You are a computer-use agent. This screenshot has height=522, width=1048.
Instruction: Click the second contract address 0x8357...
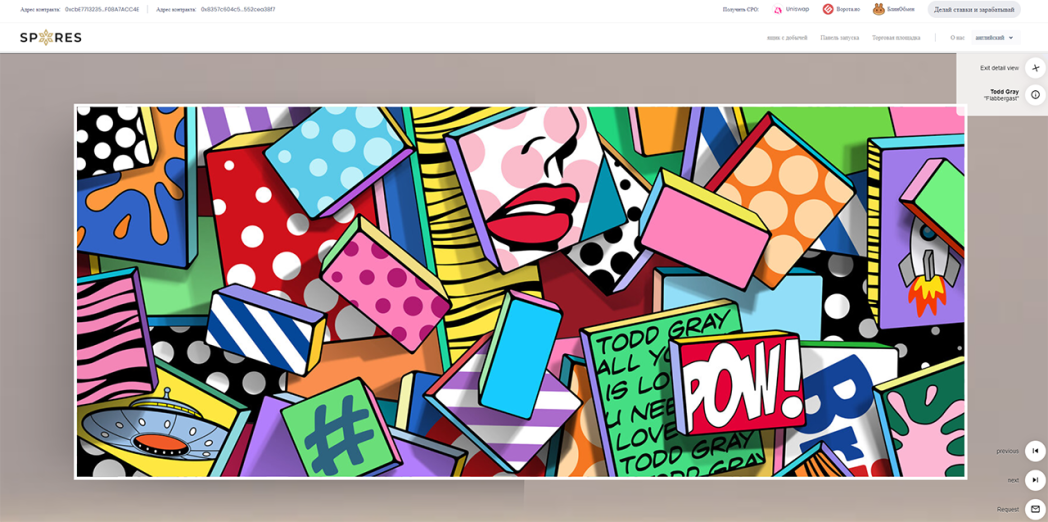pyautogui.click(x=237, y=9)
